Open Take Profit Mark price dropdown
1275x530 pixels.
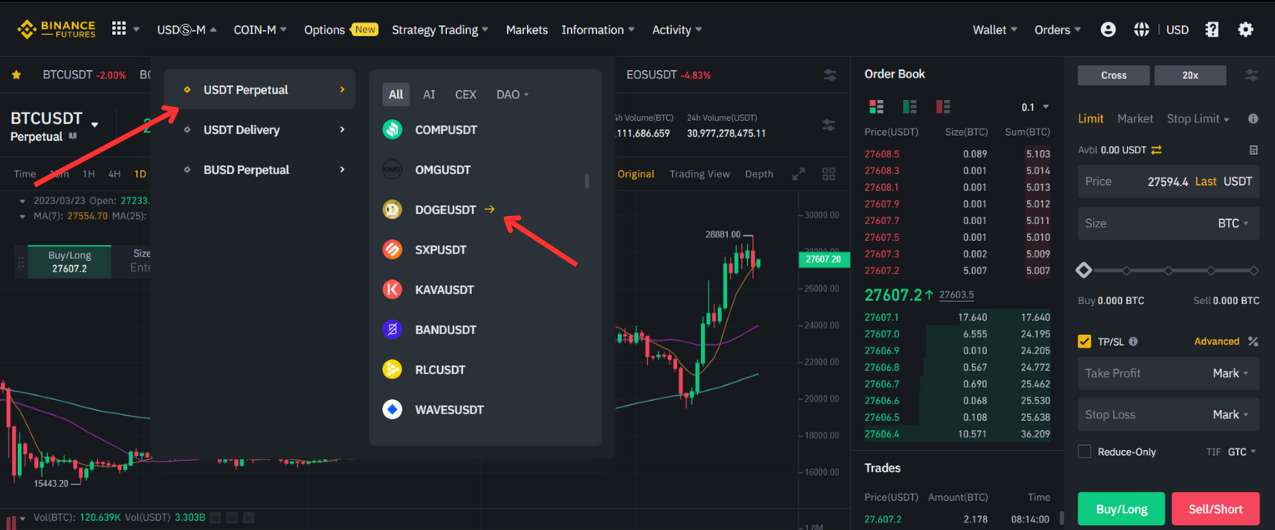[x=1231, y=373]
